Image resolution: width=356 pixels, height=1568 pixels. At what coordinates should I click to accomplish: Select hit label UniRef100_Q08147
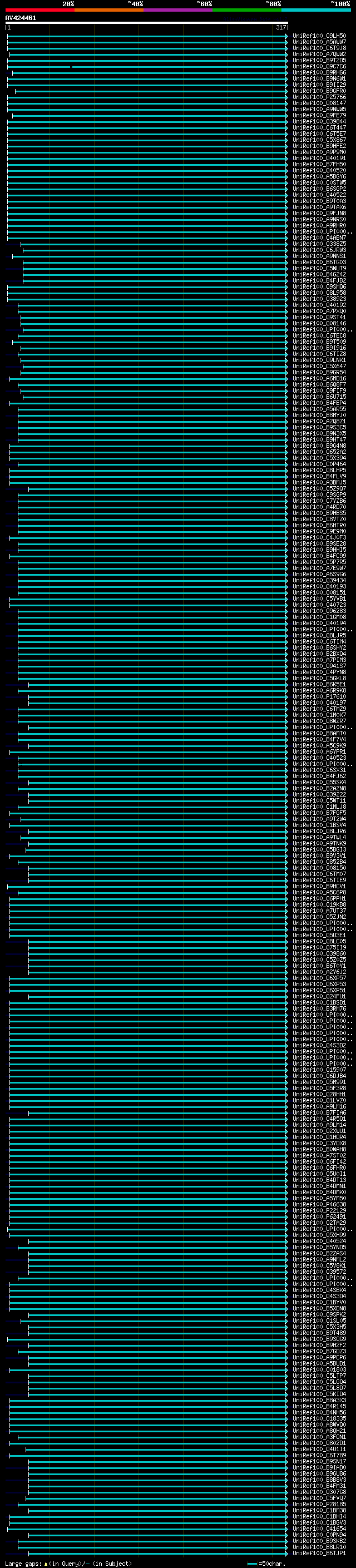coord(319,103)
